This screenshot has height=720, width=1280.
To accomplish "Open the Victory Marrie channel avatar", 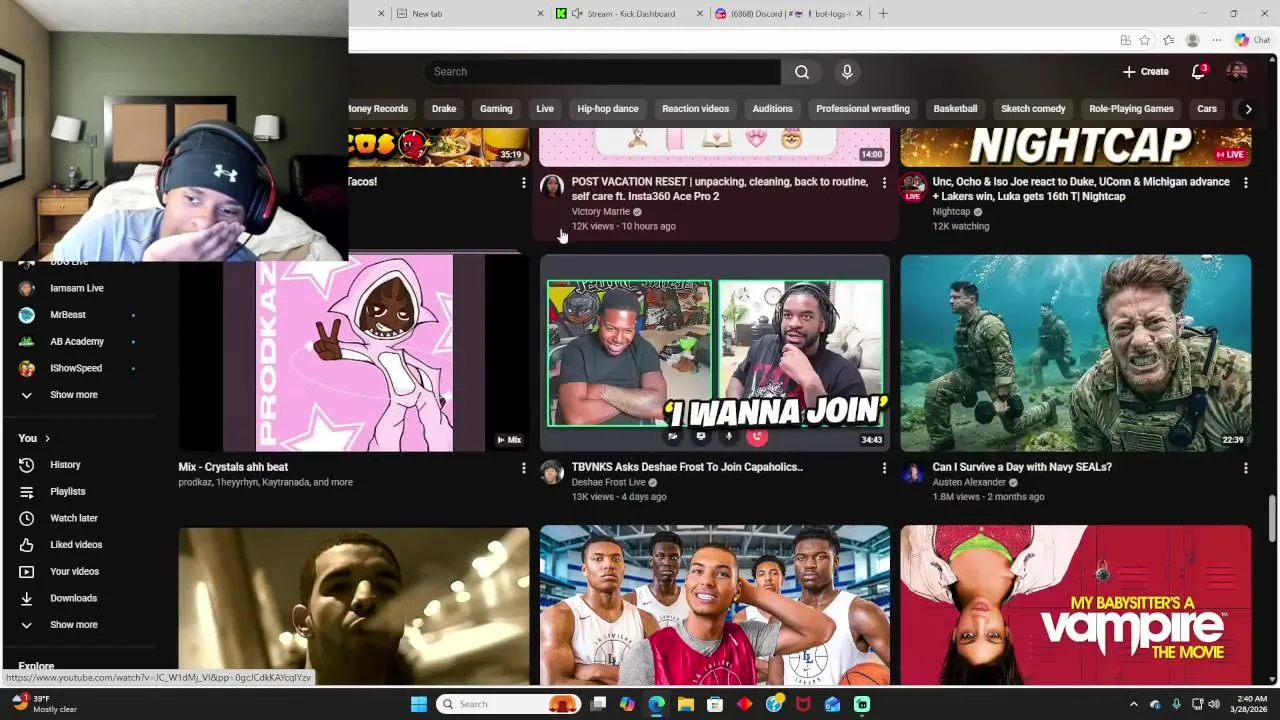I will click(552, 187).
